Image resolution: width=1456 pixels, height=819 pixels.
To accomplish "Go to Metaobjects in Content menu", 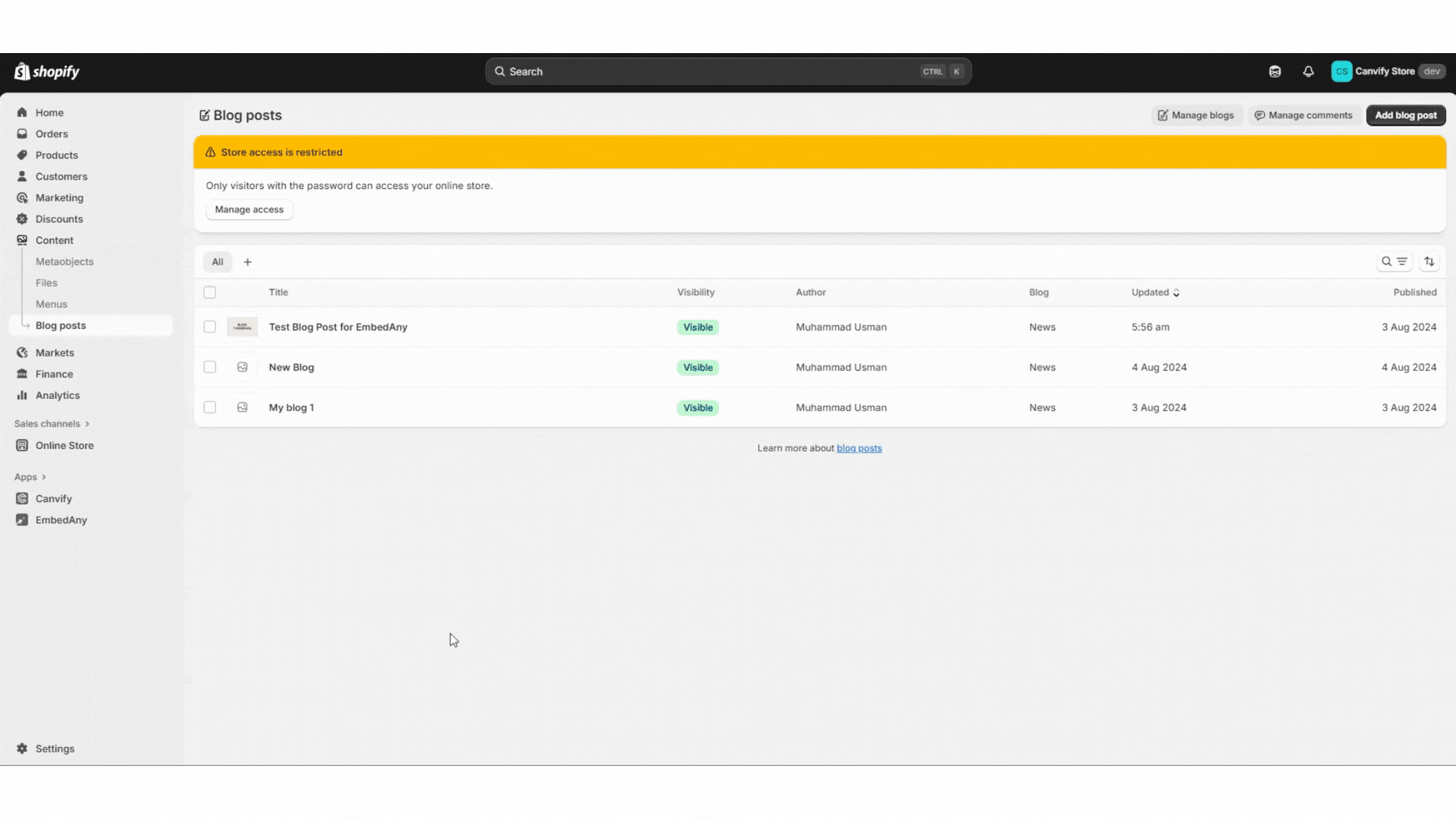I will coord(64,262).
